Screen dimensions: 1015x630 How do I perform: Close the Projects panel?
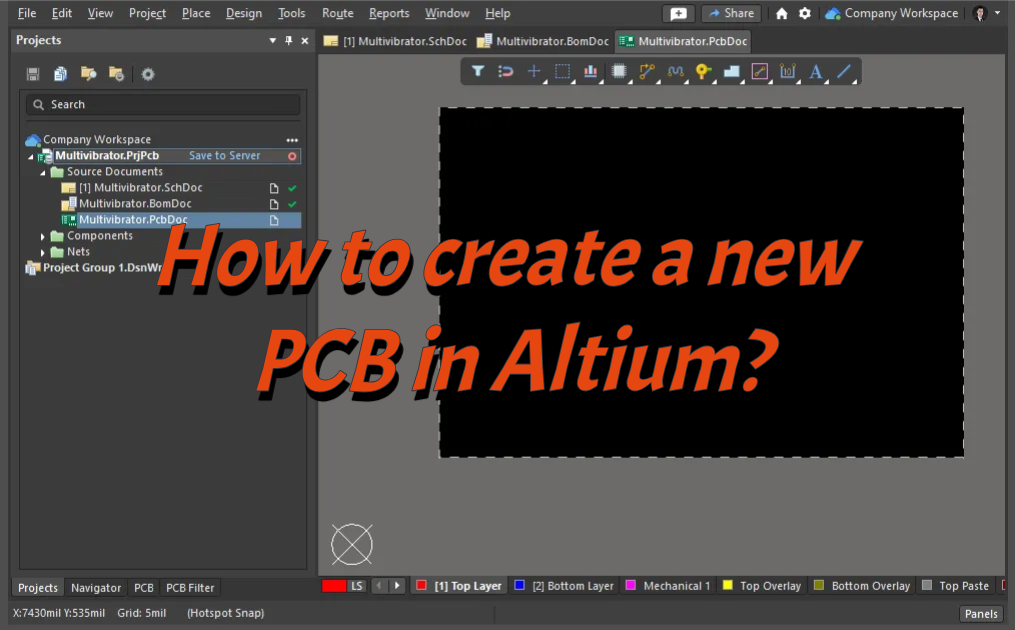305,41
